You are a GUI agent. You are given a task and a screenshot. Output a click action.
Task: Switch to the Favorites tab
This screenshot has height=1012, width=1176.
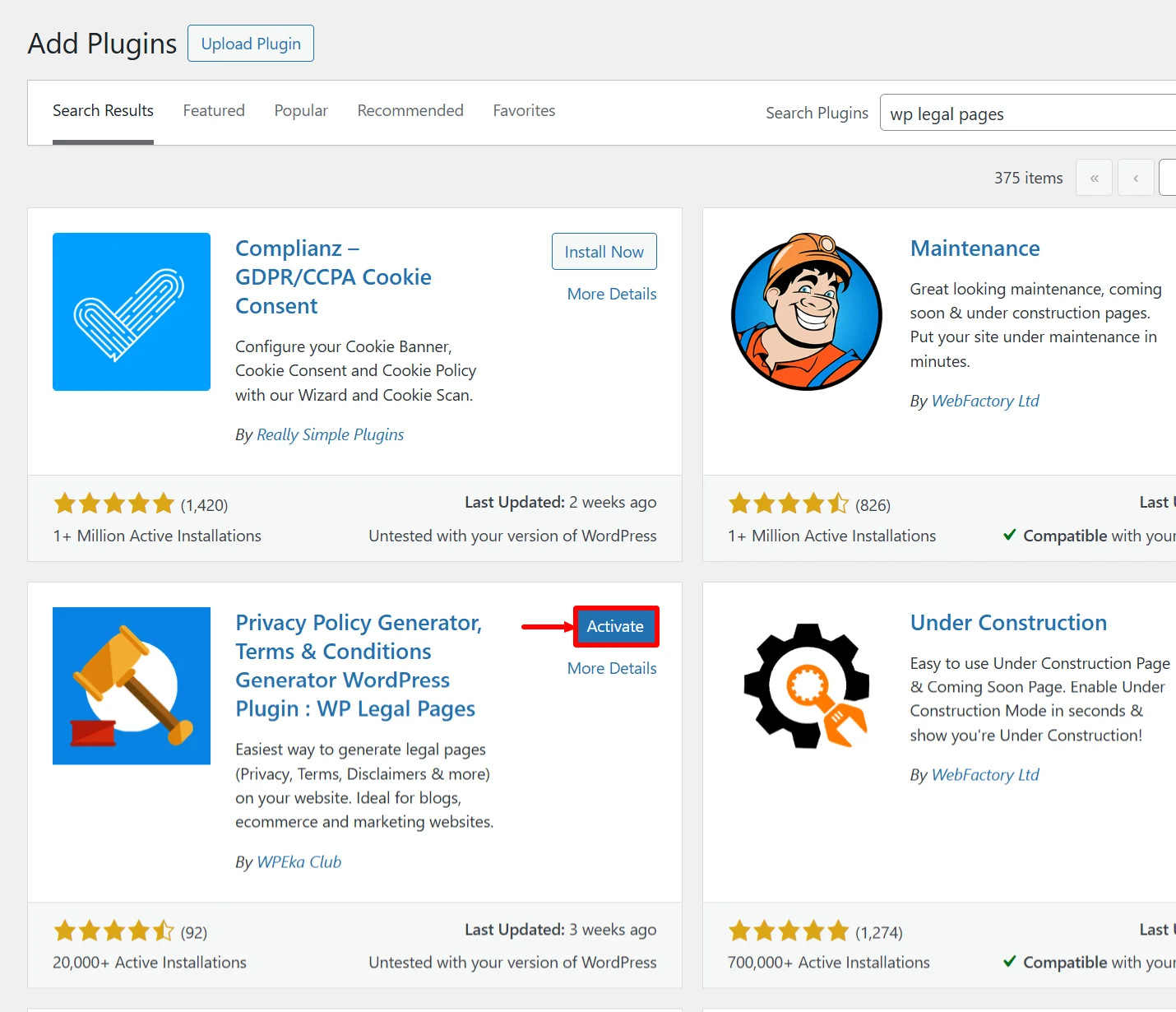pos(524,110)
